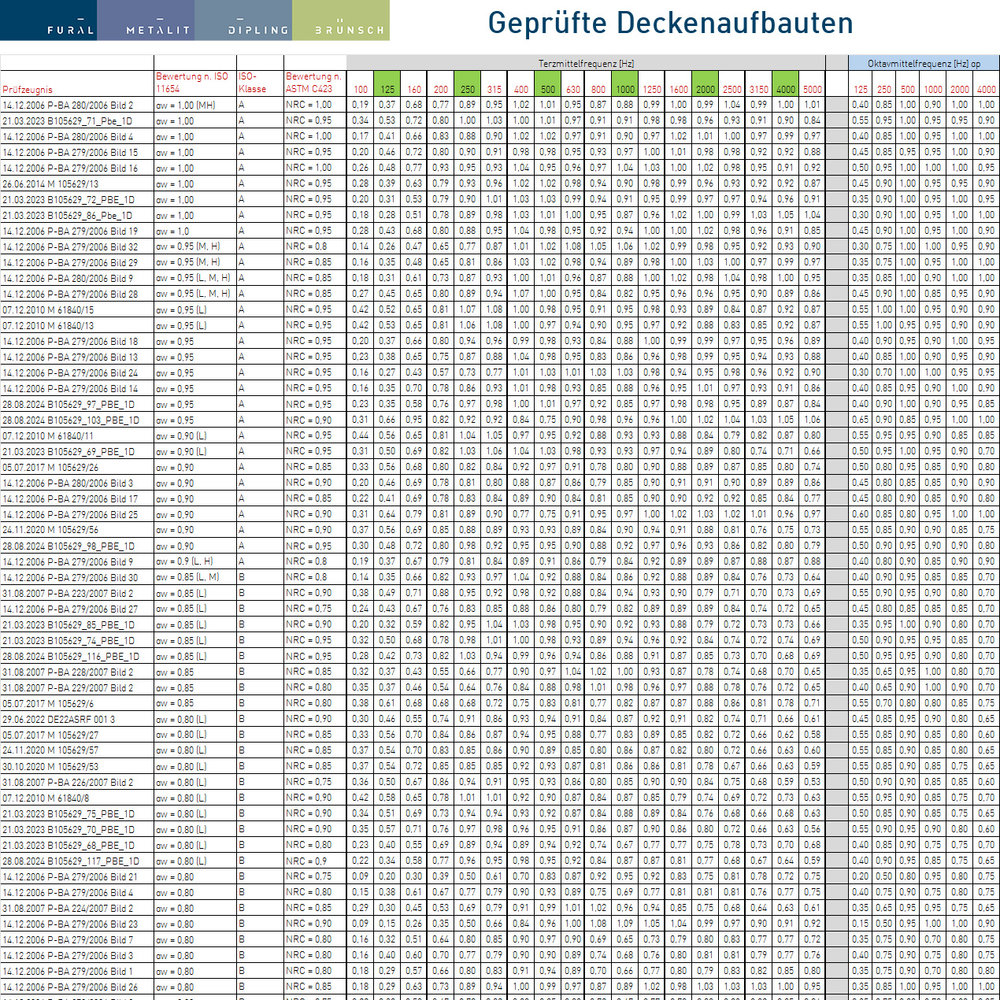Click row '14.12.2006 P-BA 280/2006 Bild 2'
Screen dimensions: 1000x1000
(x=499, y=105)
